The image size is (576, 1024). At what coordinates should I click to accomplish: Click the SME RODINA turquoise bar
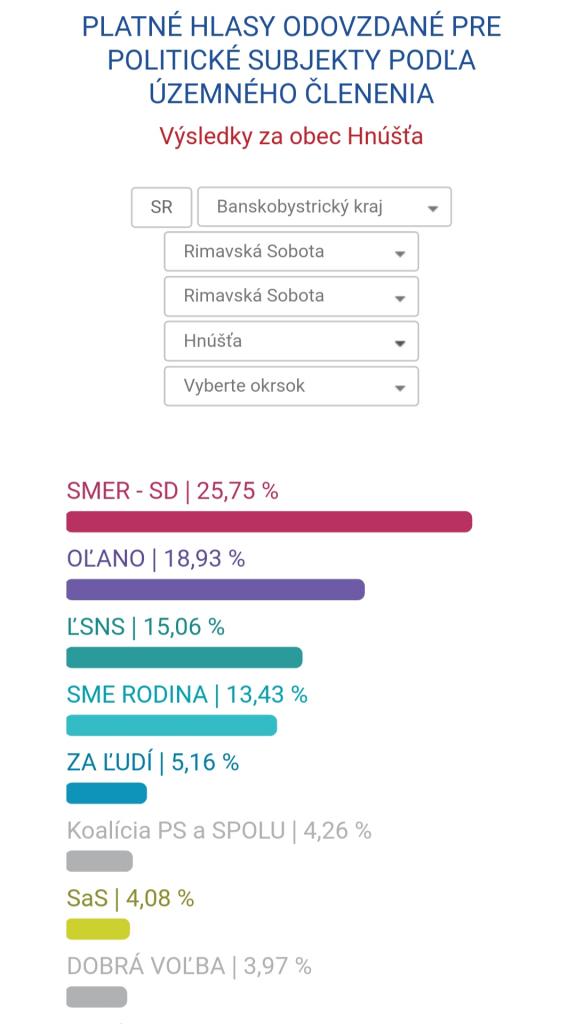pyautogui.click(x=172, y=726)
